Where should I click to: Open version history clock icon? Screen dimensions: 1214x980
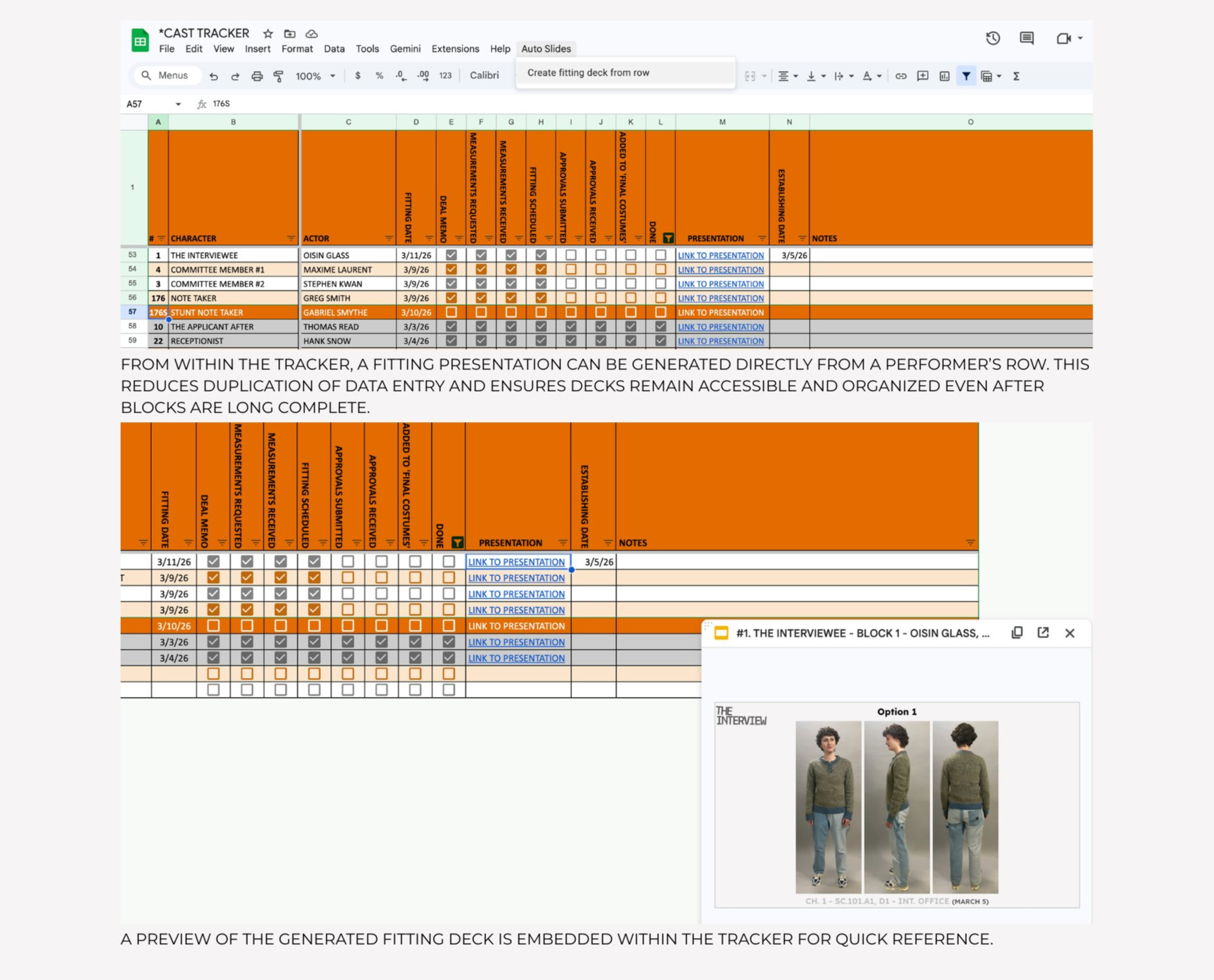coord(992,38)
